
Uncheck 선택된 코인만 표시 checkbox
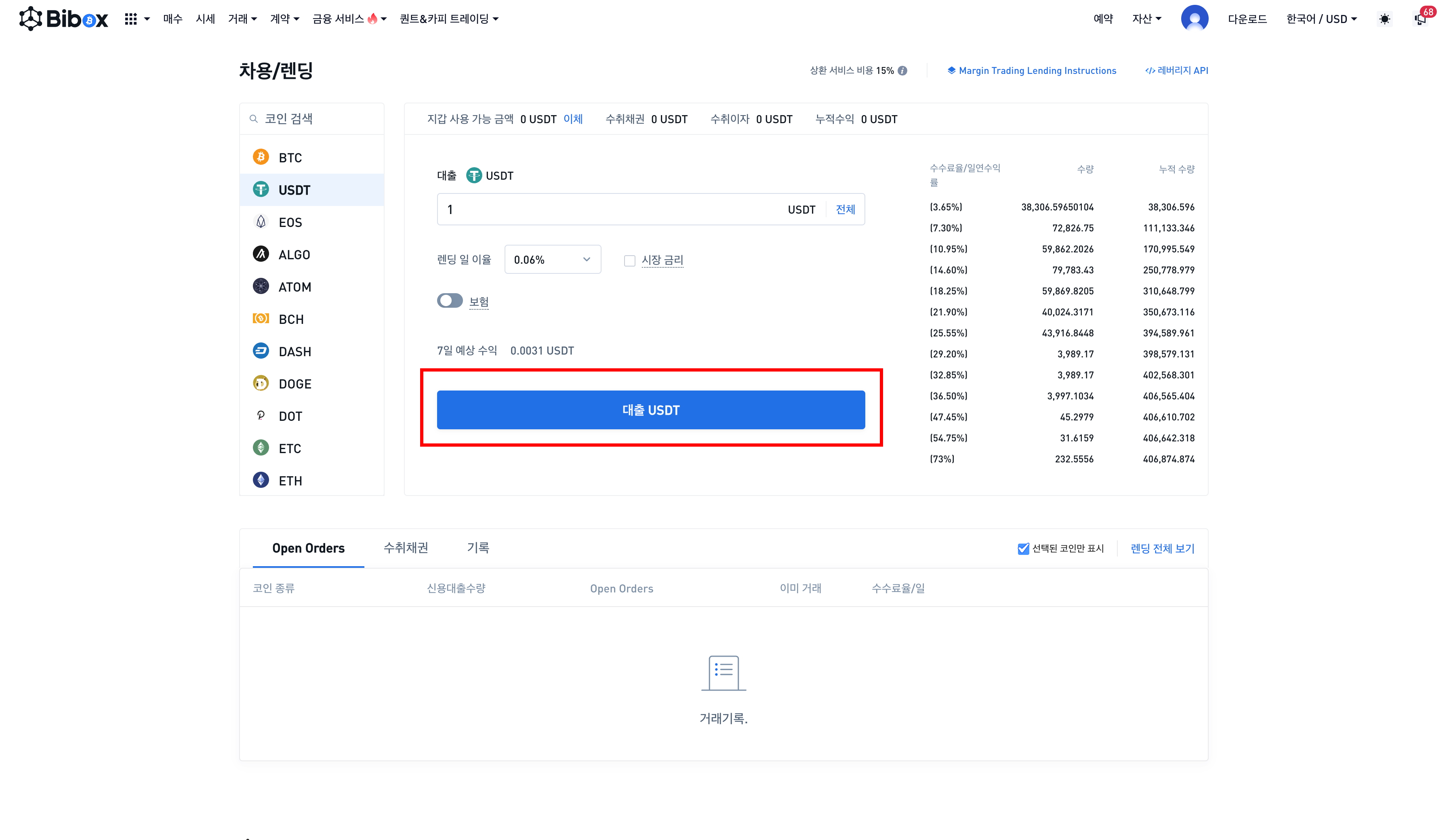1023,548
